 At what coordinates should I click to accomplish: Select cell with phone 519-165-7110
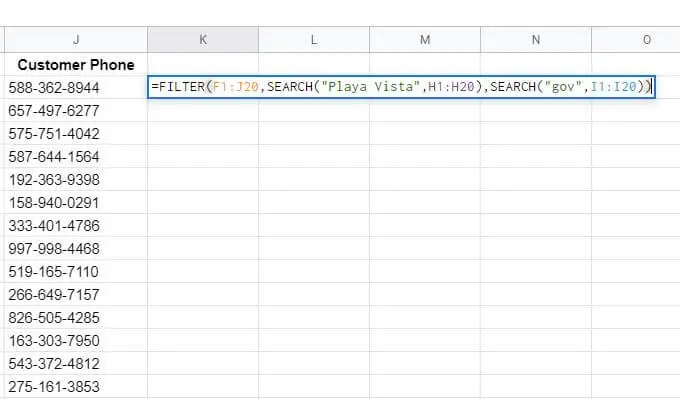click(76, 271)
